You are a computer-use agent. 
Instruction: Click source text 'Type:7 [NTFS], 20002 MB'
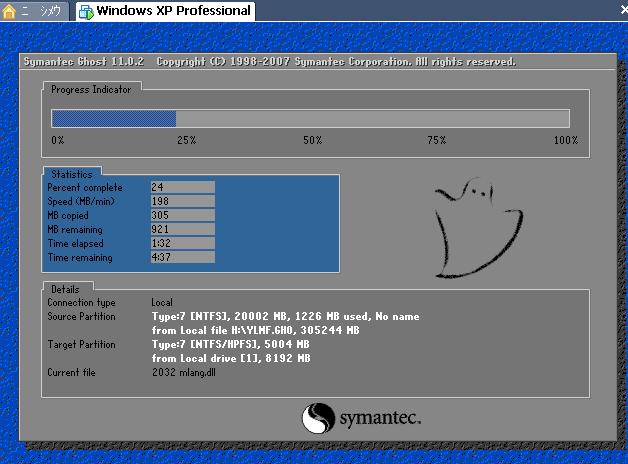point(220,316)
